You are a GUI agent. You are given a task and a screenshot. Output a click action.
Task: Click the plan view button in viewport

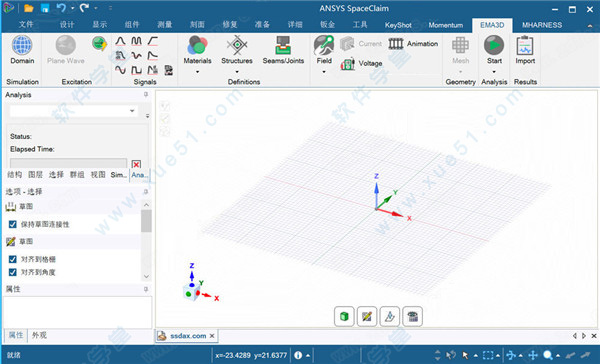click(x=412, y=317)
